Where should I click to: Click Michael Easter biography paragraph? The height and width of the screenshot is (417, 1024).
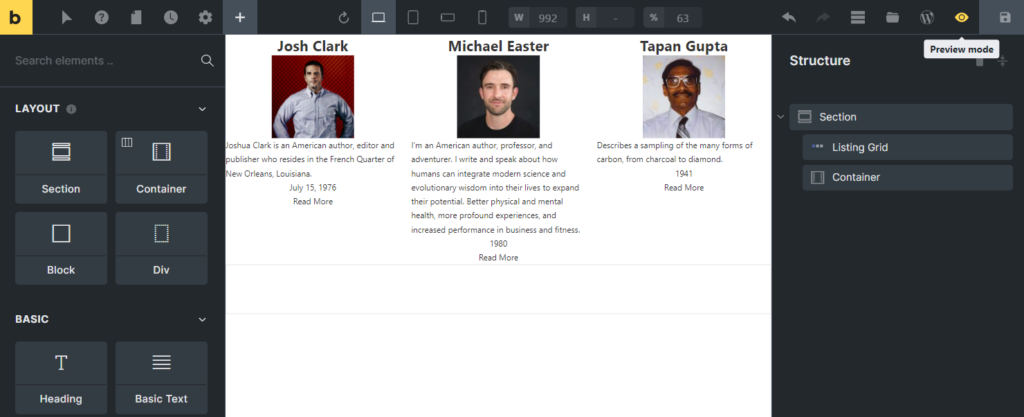pyautogui.click(x=496, y=188)
